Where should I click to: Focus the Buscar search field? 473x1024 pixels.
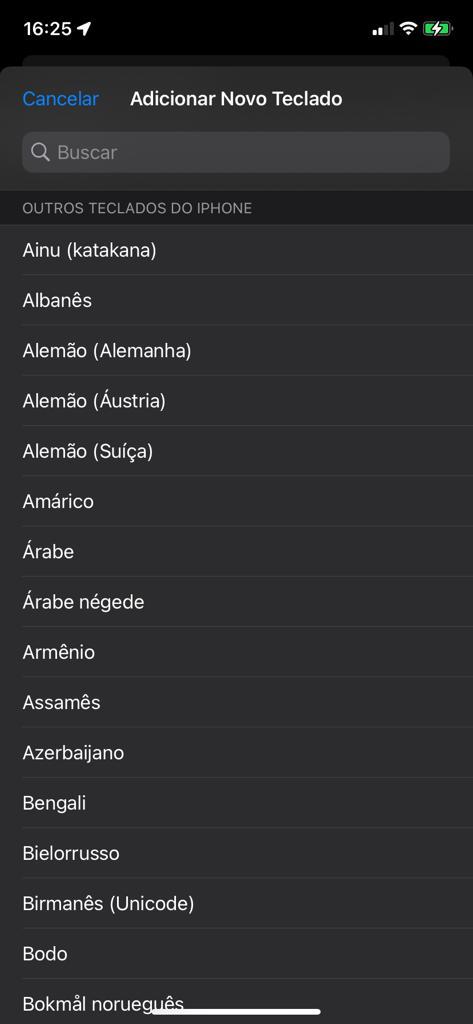click(236, 152)
